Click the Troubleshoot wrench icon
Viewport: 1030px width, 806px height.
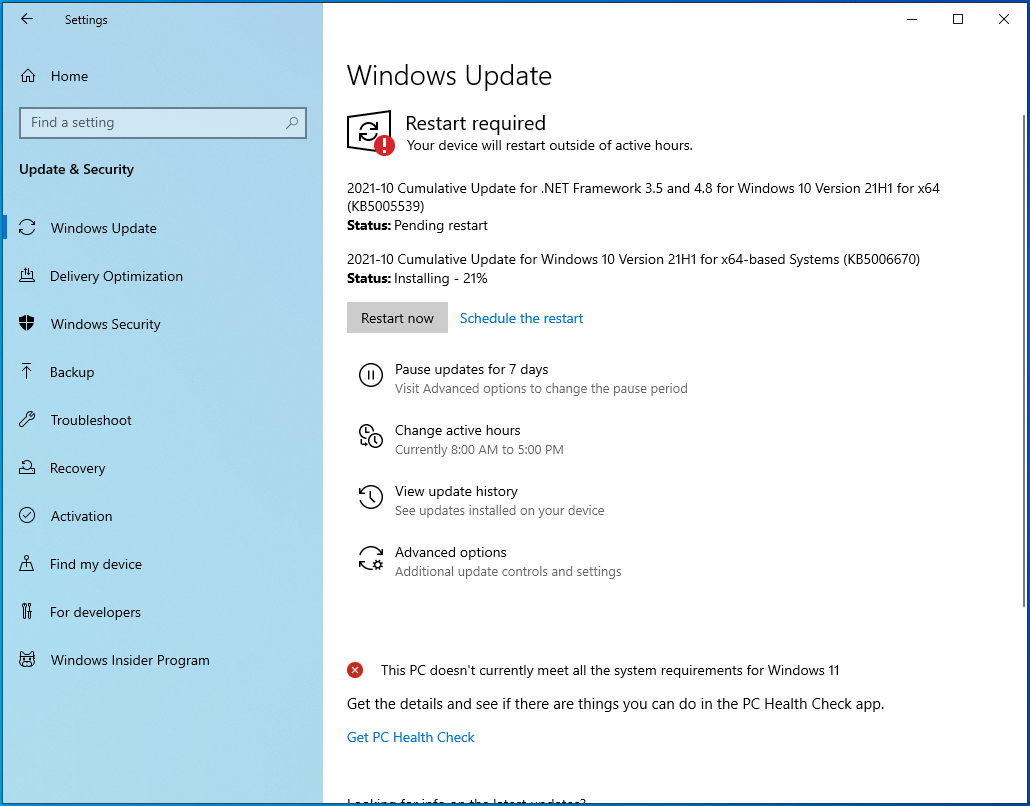point(29,420)
